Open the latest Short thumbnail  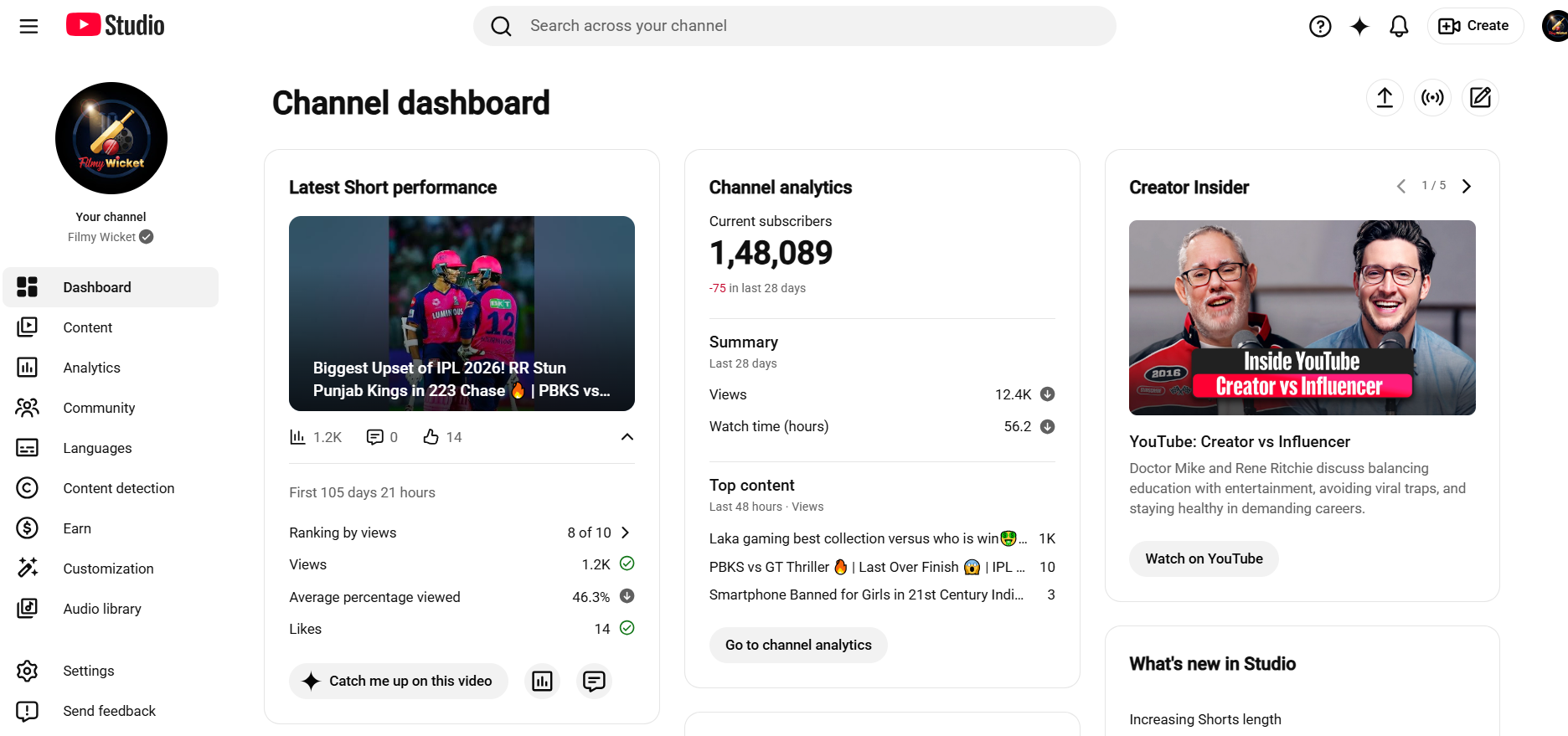(x=462, y=313)
